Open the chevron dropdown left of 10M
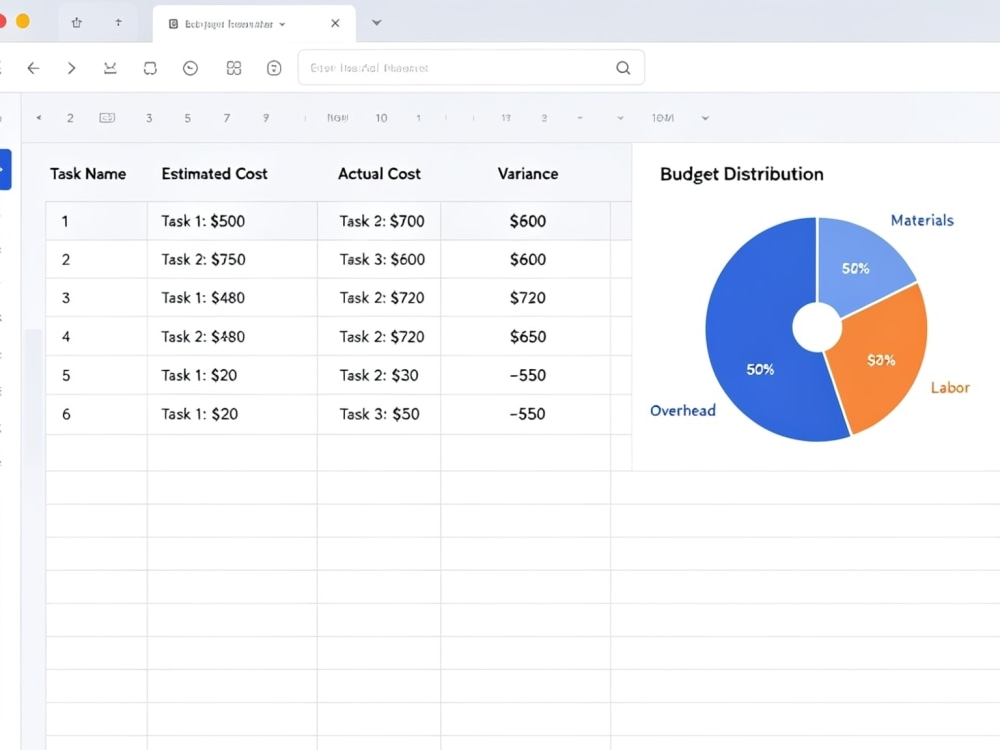Viewport: 1000px width, 750px height. [x=620, y=118]
